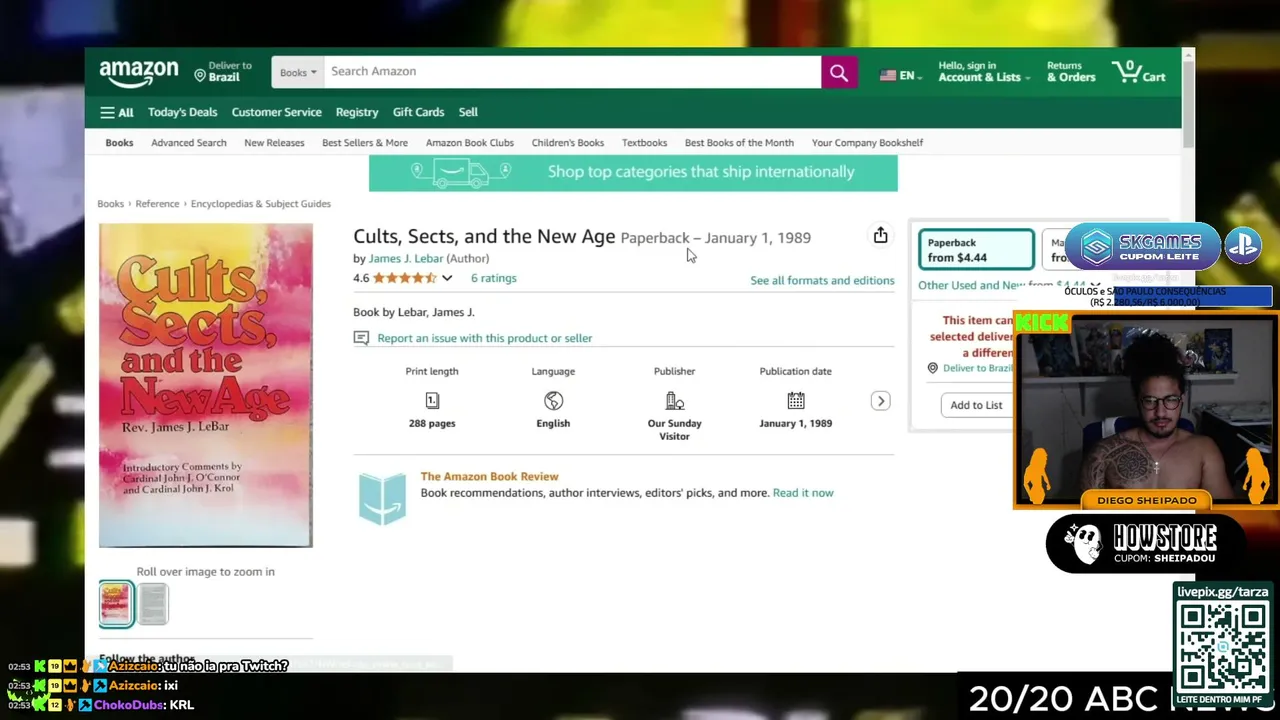Image resolution: width=1280 pixels, height=720 pixels.
Task: Show next product details with right arrow
Action: pyautogui.click(x=880, y=401)
